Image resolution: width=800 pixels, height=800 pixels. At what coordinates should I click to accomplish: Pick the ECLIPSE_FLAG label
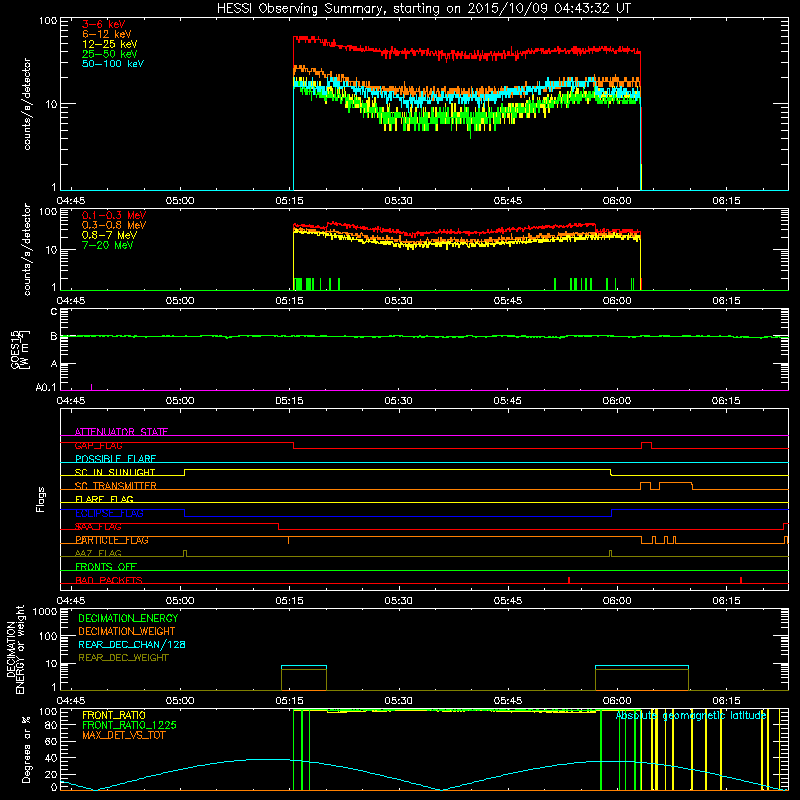[109, 513]
